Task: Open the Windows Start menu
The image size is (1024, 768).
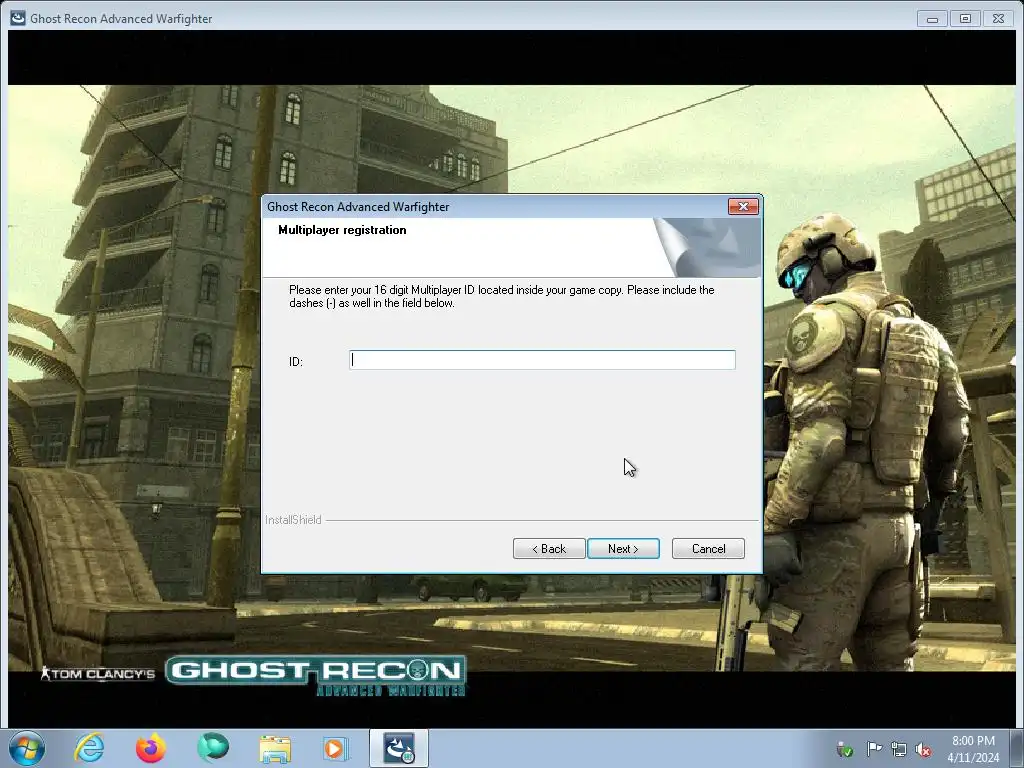Action: (27, 748)
